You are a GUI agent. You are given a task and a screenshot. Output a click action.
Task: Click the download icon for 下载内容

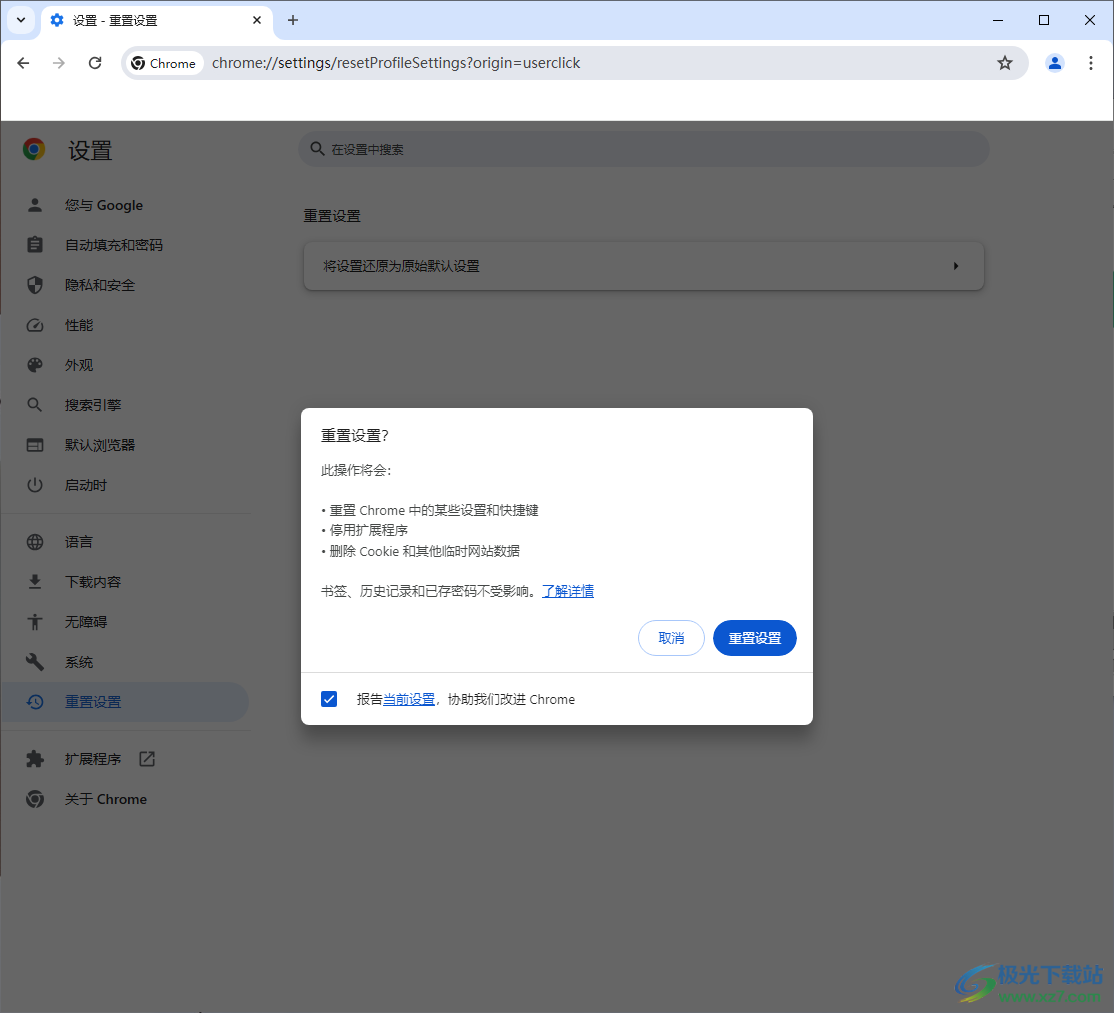click(x=35, y=582)
